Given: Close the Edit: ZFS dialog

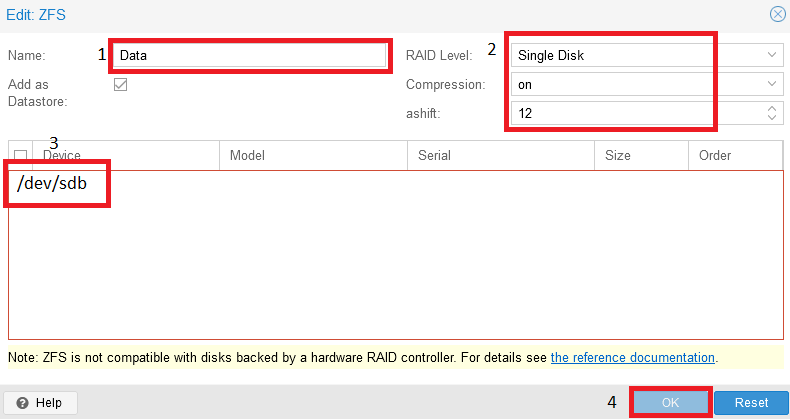Looking at the screenshot, I should 777,14.
